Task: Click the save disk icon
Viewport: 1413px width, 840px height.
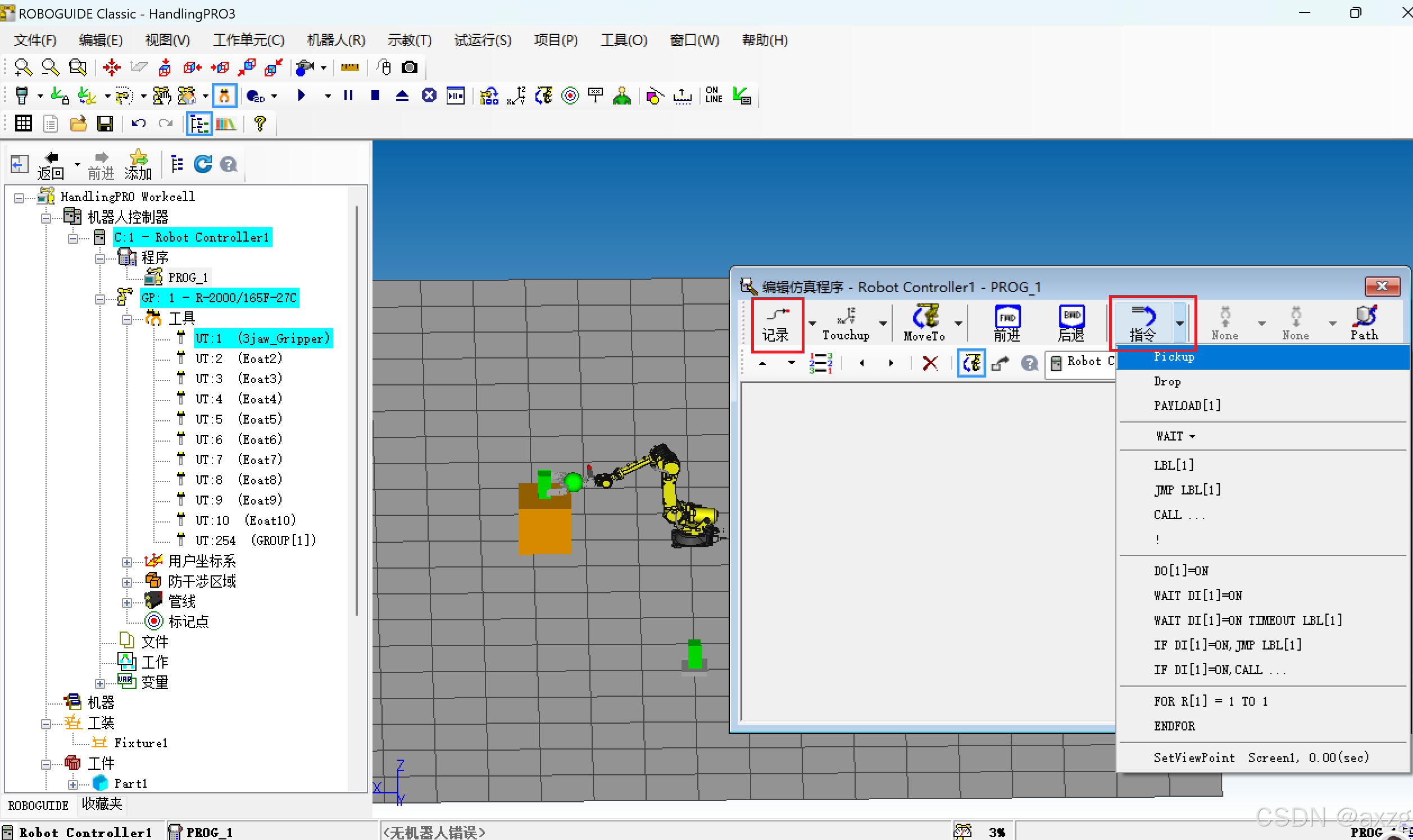Action: coord(105,124)
